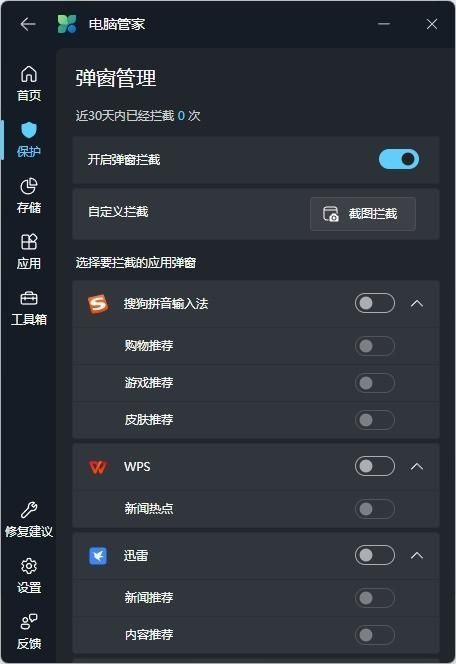Collapse the 迅雷 section chevron
The width and height of the screenshot is (456, 664).
(x=417, y=555)
